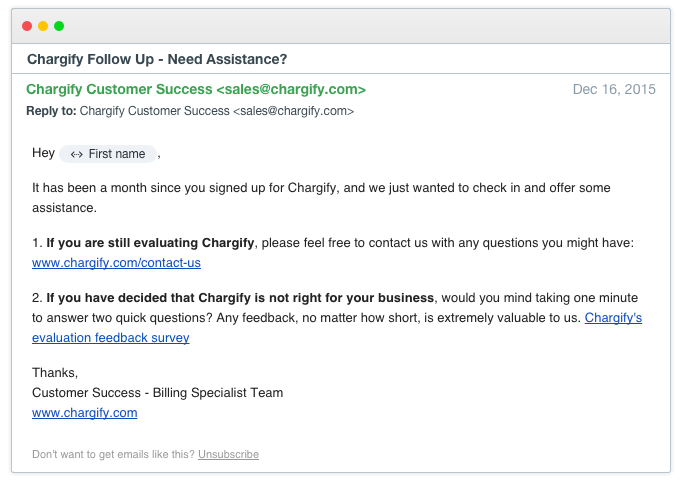
Task: Click the red close window dot
Action: coord(27,26)
